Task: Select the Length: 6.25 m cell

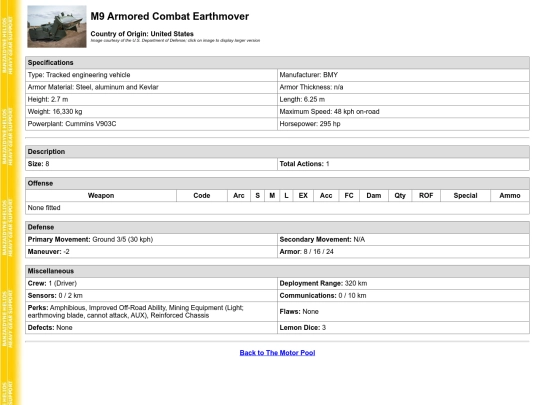Action: (403, 100)
